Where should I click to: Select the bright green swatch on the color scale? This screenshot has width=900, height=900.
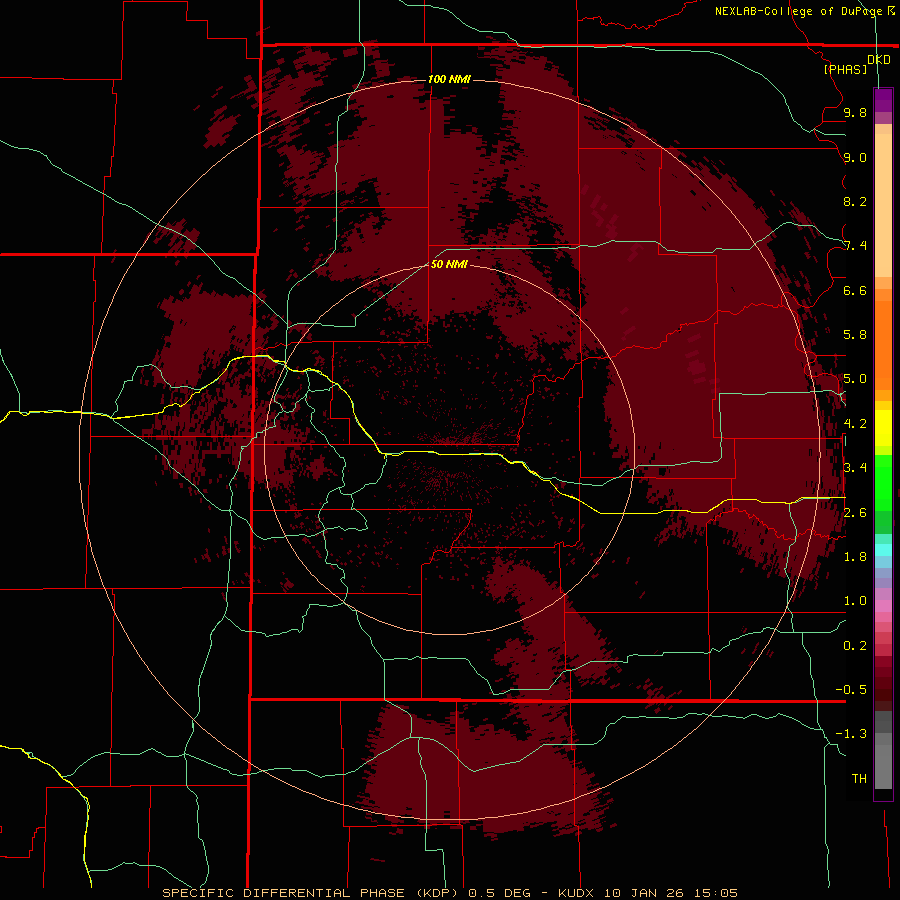click(883, 482)
